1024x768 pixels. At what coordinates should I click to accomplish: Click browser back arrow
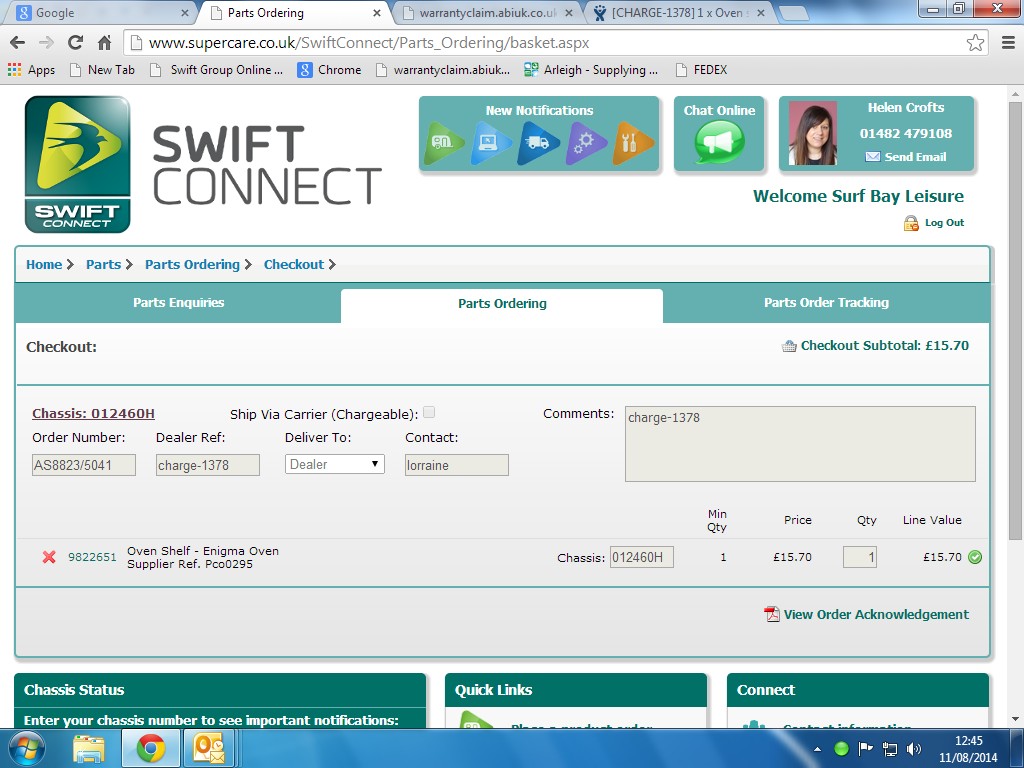(18, 43)
